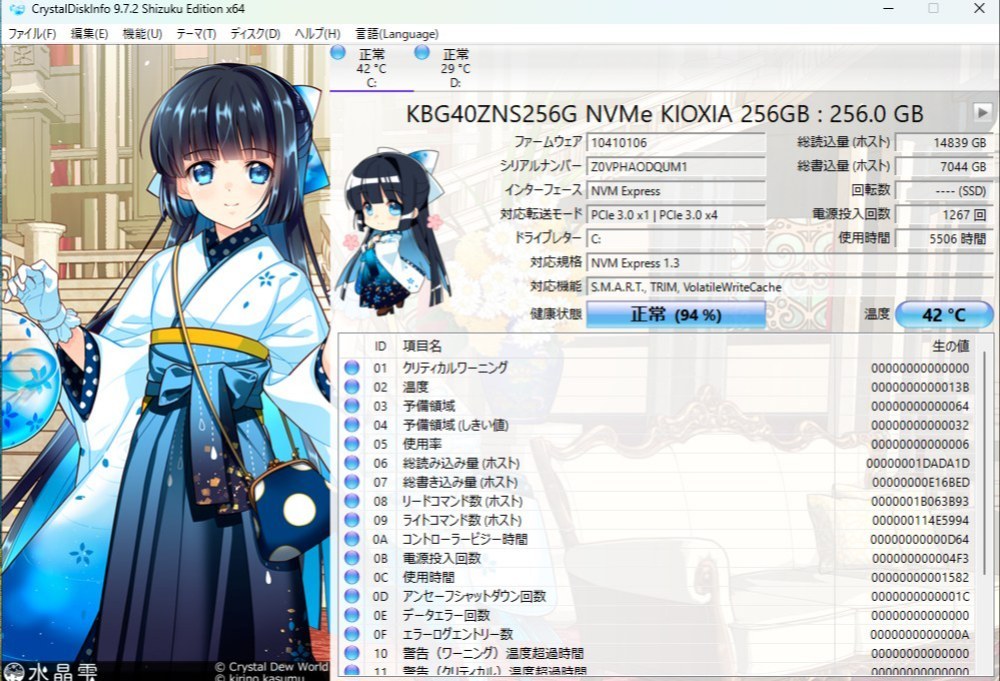
Task: Select the D: drive status orb
Action: pyautogui.click(x=422, y=52)
